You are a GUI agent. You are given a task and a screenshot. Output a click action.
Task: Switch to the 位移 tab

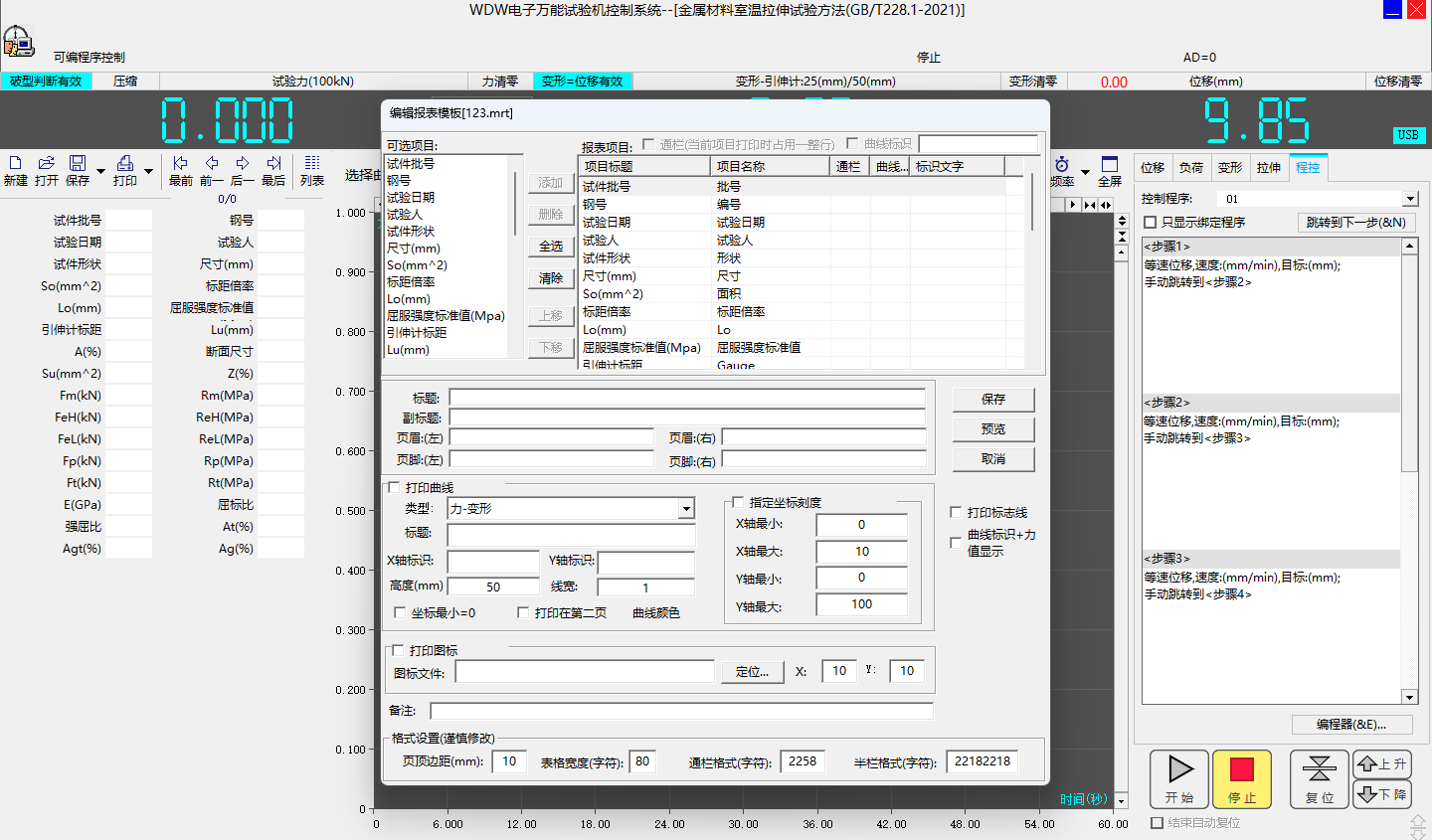click(1153, 168)
